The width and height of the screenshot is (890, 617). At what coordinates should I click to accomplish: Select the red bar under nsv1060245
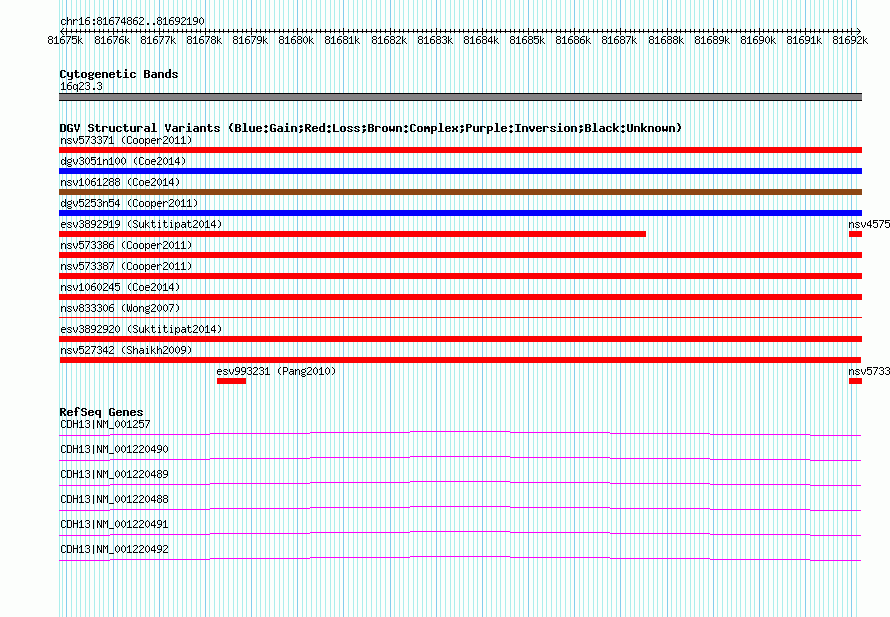460,297
